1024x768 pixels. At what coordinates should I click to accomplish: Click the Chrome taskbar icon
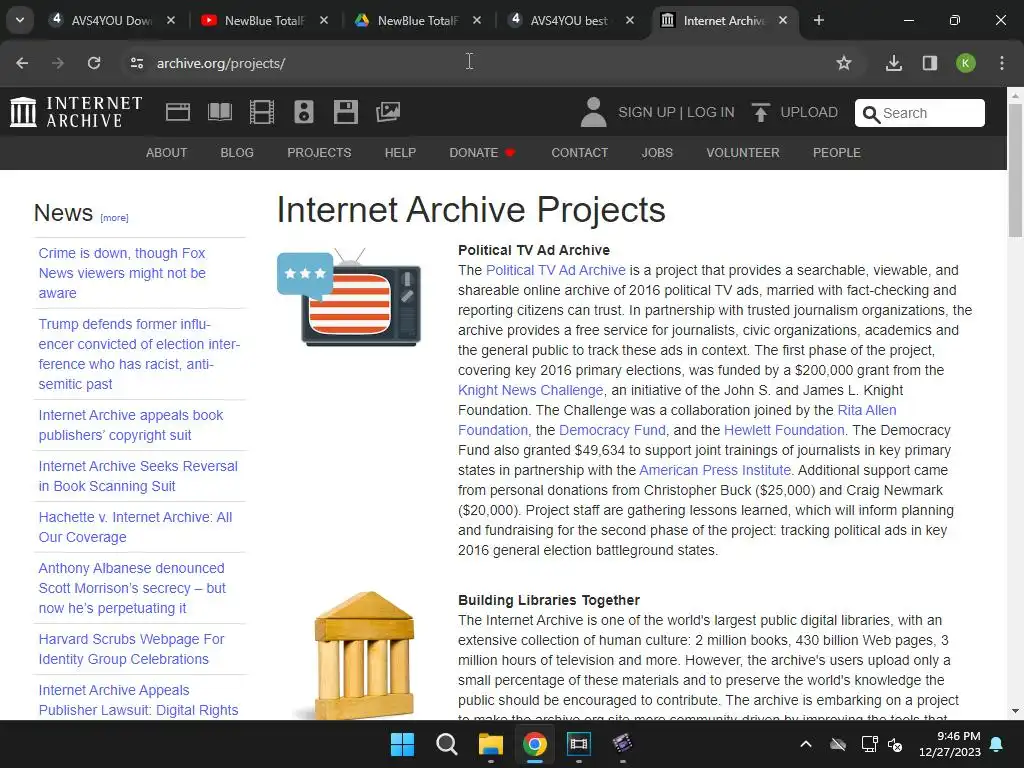[534, 744]
